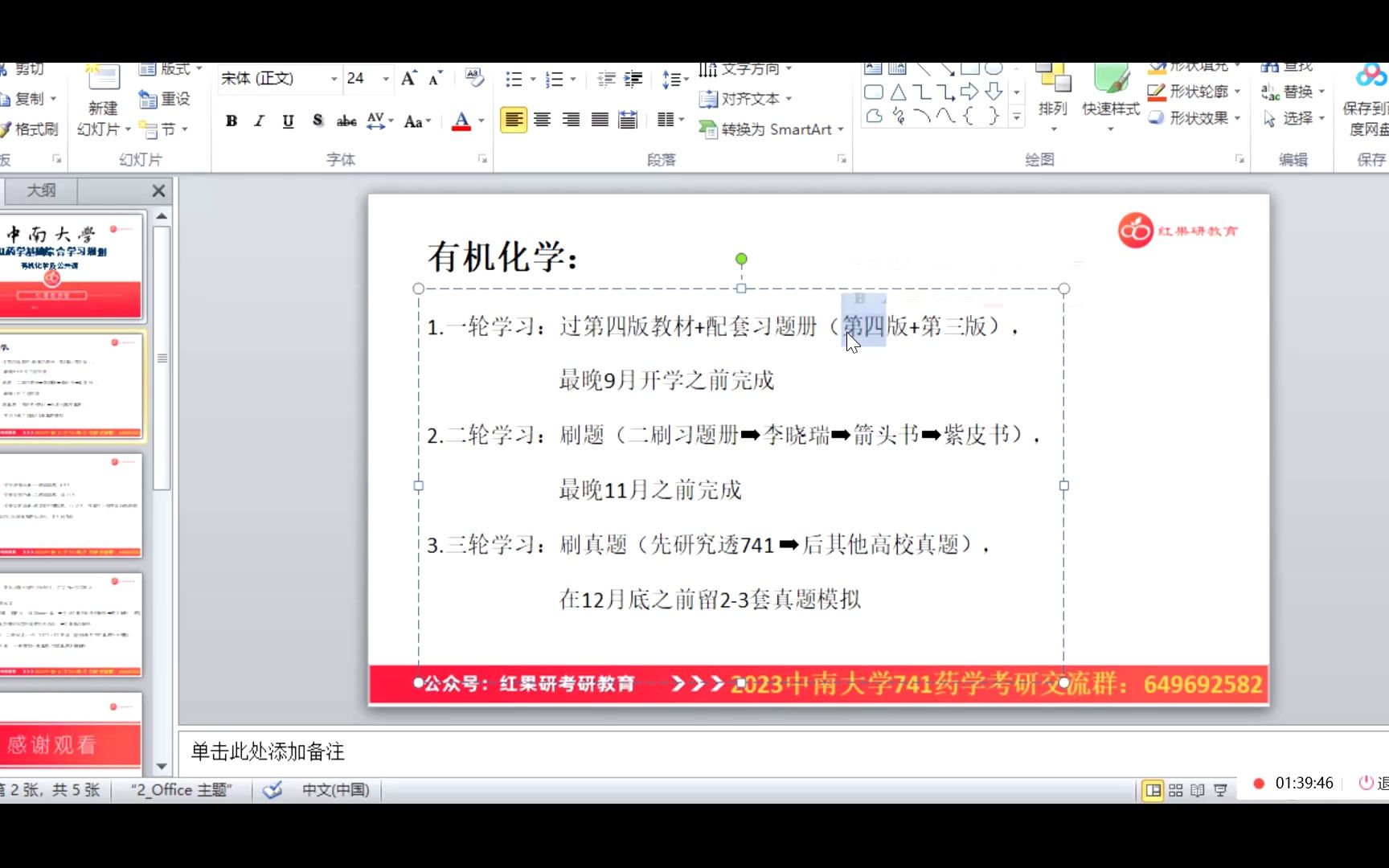Select the right arrow shape
The width and height of the screenshot is (1389, 868).
pos(969,92)
